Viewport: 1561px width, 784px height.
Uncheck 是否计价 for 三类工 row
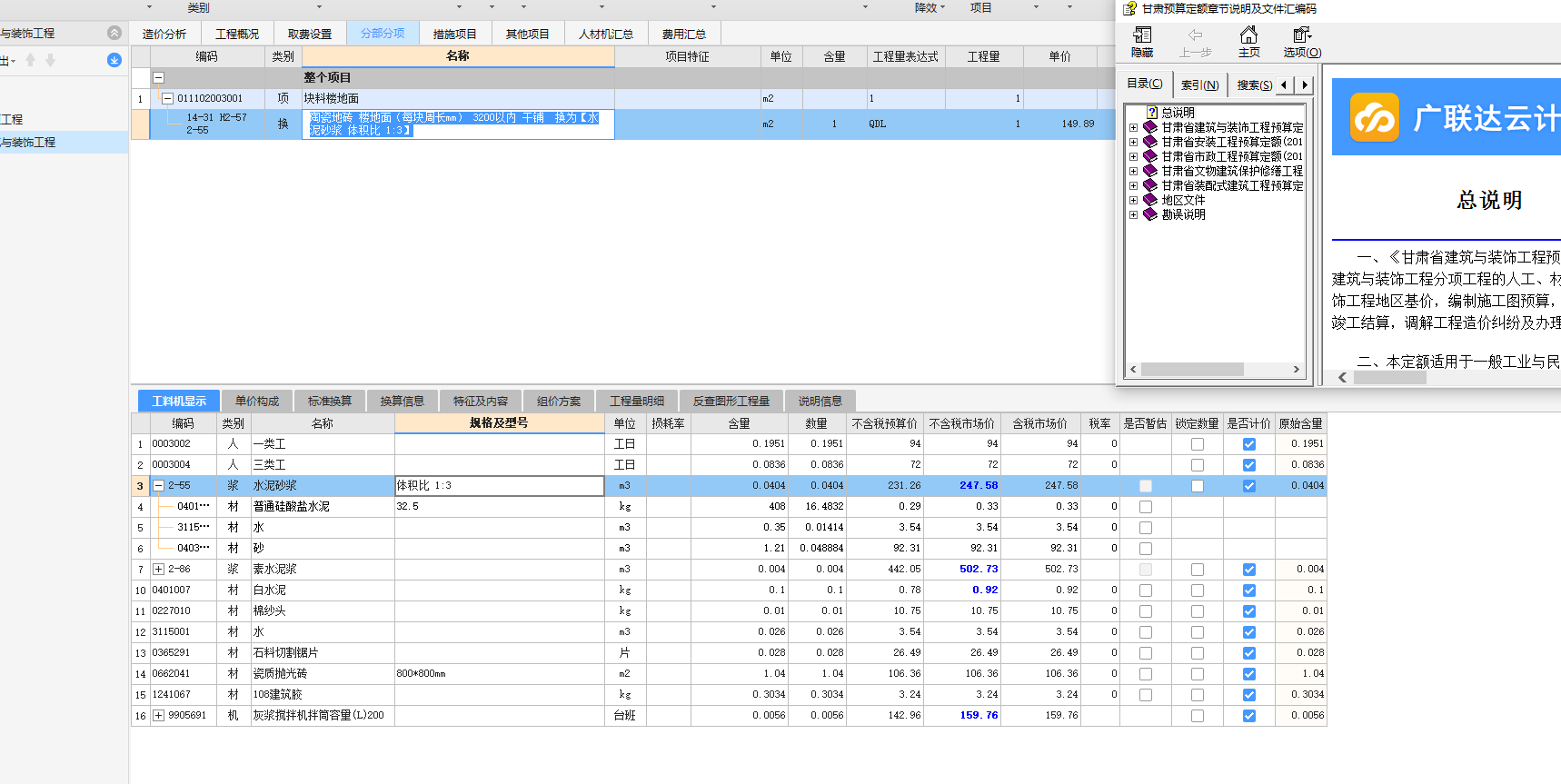1249,465
